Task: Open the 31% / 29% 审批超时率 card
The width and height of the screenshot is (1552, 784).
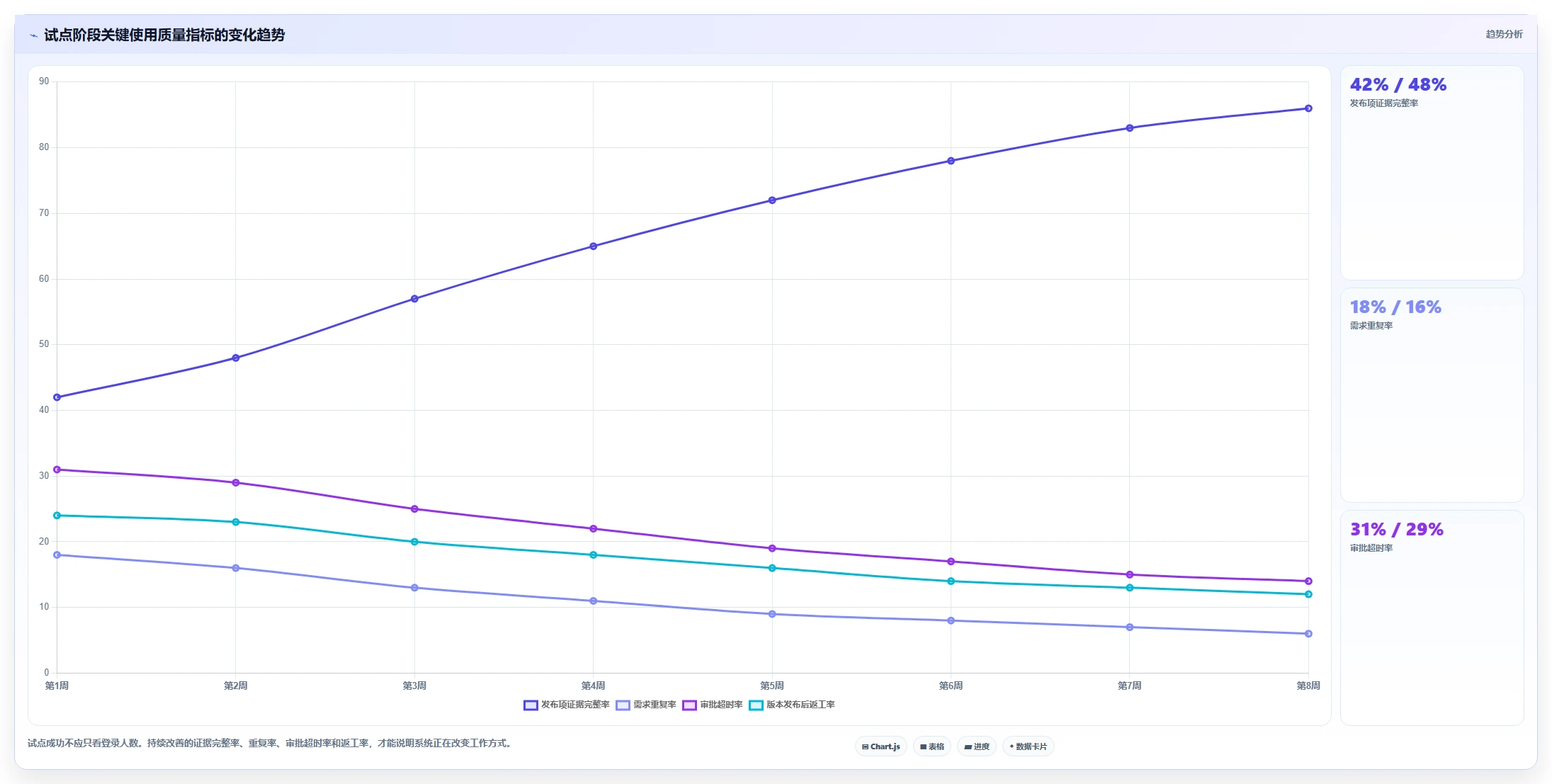Action: click(x=1432, y=618)
